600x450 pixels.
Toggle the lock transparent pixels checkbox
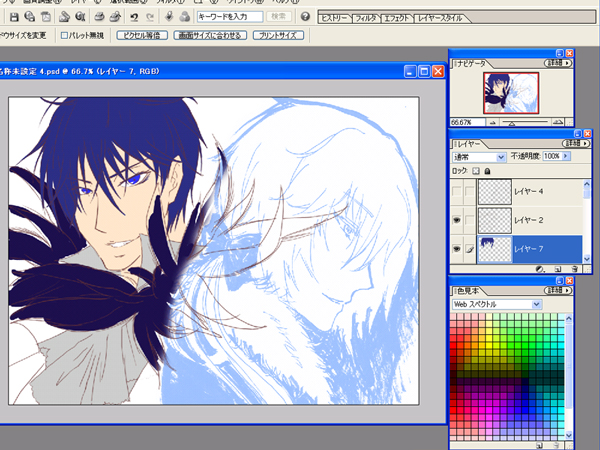pyautogui.click(x=475, y=171)
